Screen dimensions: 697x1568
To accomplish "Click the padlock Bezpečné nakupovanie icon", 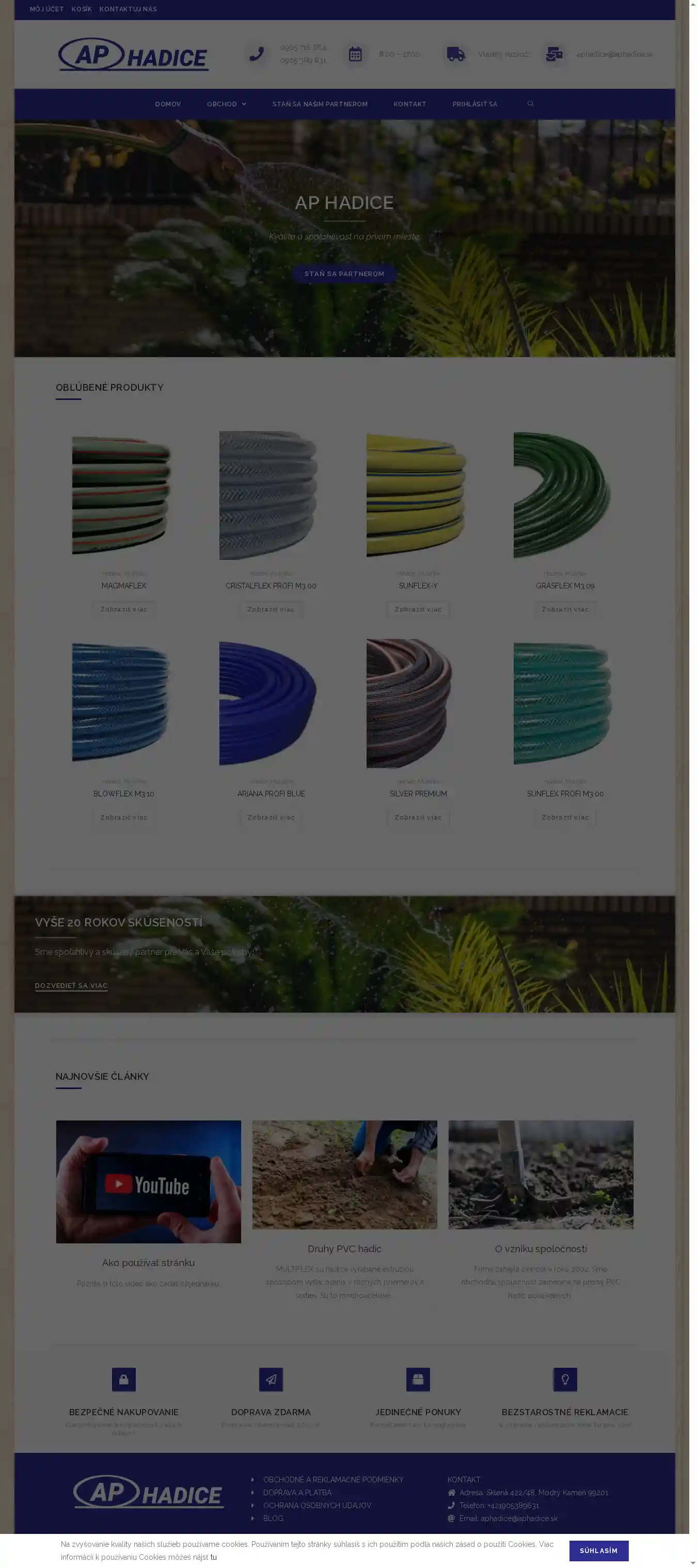I will [123, 1379].
